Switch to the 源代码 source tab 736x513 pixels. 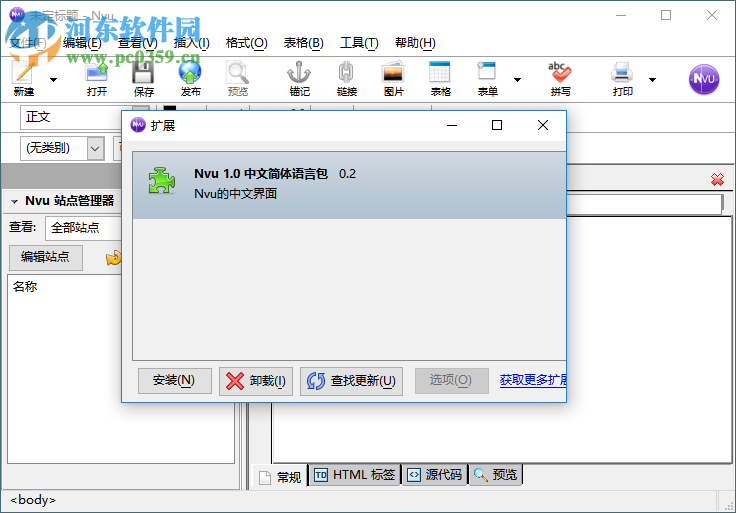click(435, 475)
